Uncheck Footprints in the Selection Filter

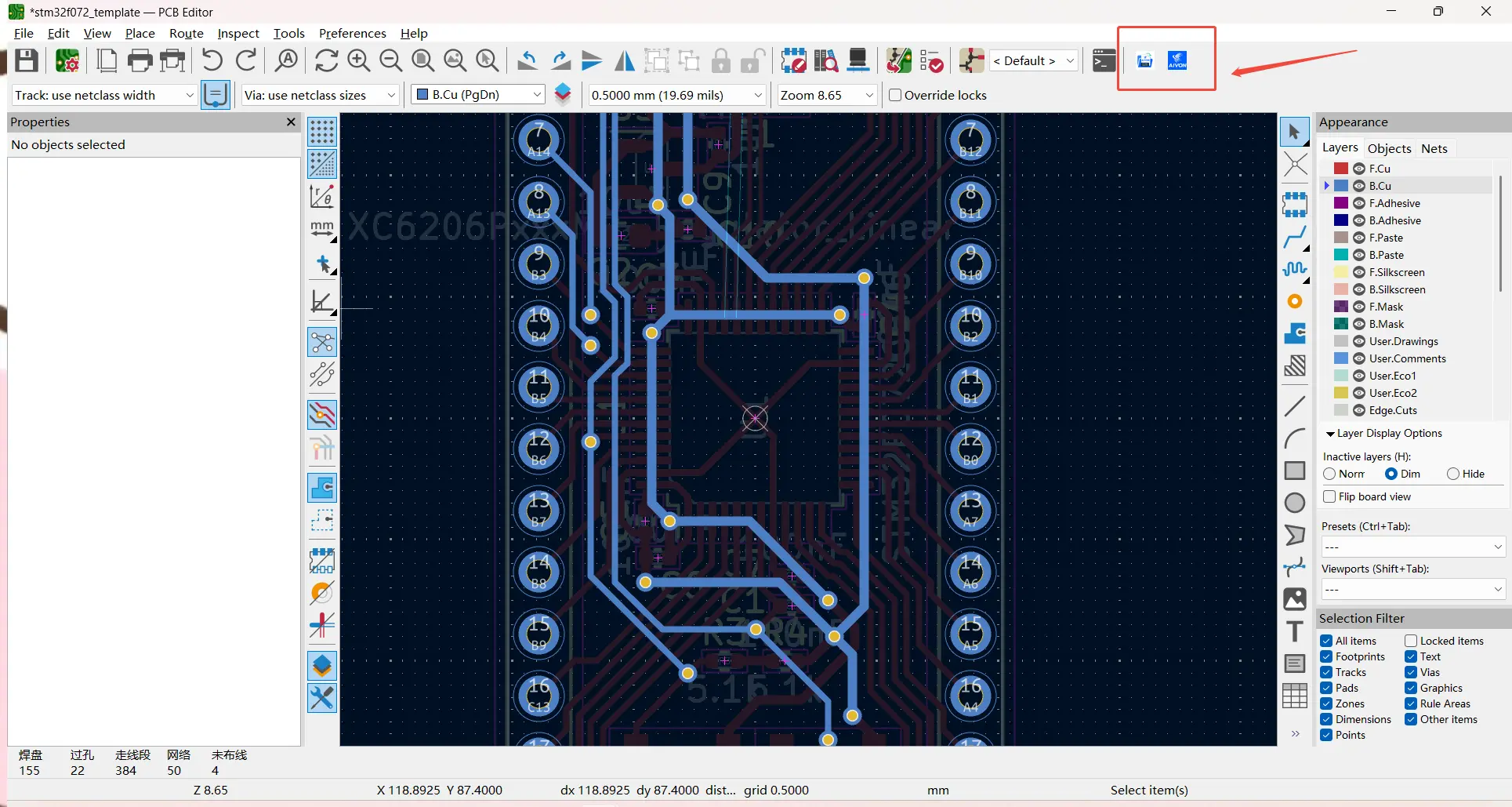[x=1326, y=656]
